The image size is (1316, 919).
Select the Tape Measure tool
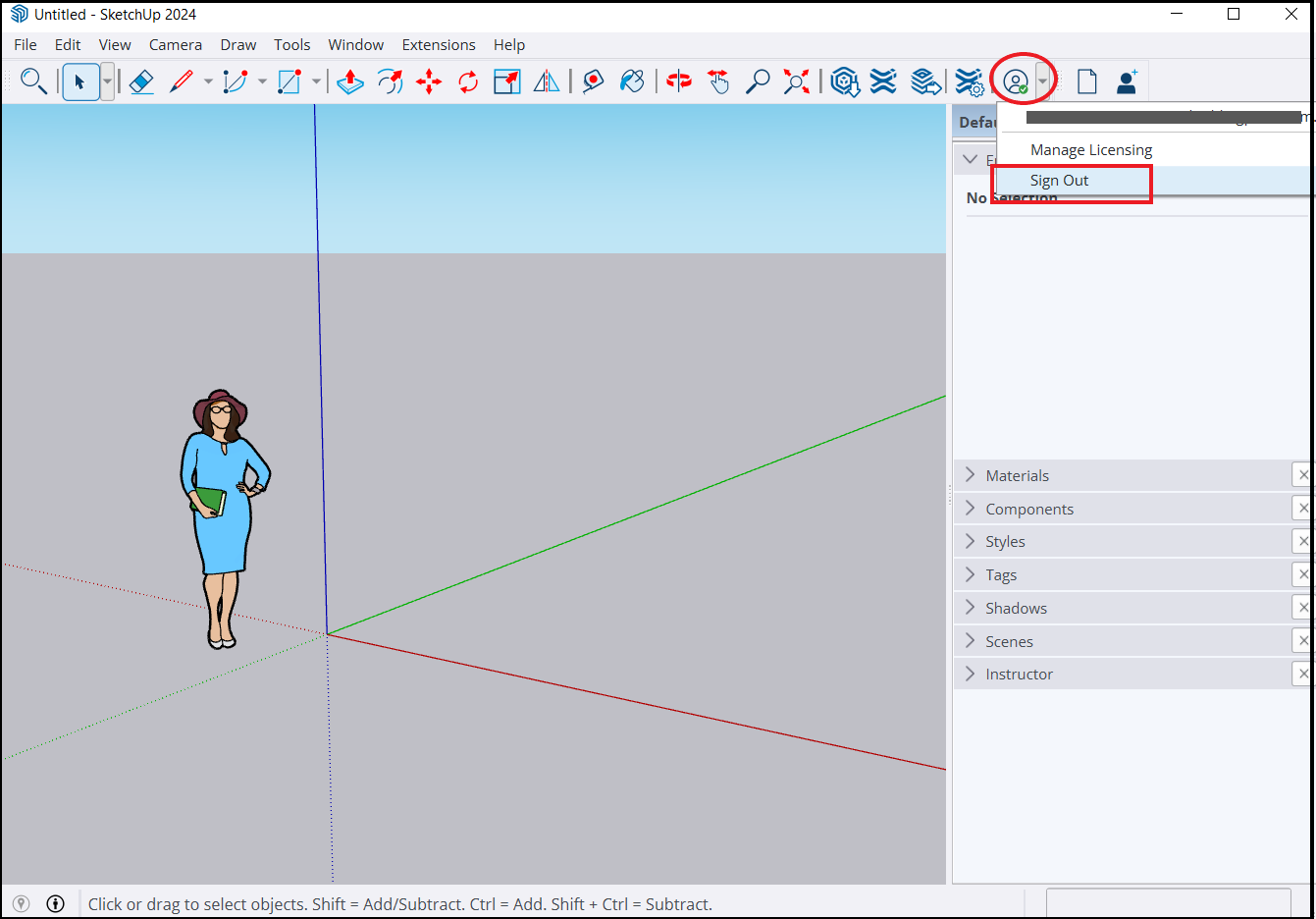click(593, 81)
